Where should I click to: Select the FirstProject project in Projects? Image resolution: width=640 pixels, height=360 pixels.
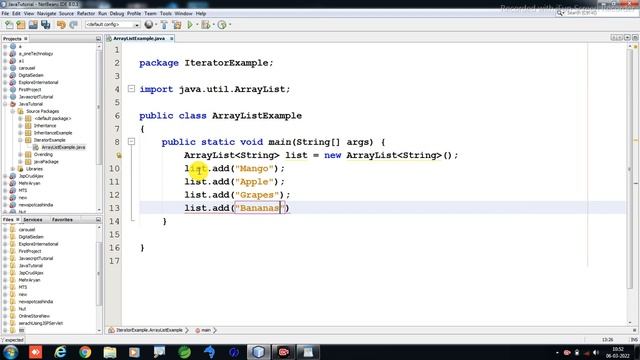point(30,89)
